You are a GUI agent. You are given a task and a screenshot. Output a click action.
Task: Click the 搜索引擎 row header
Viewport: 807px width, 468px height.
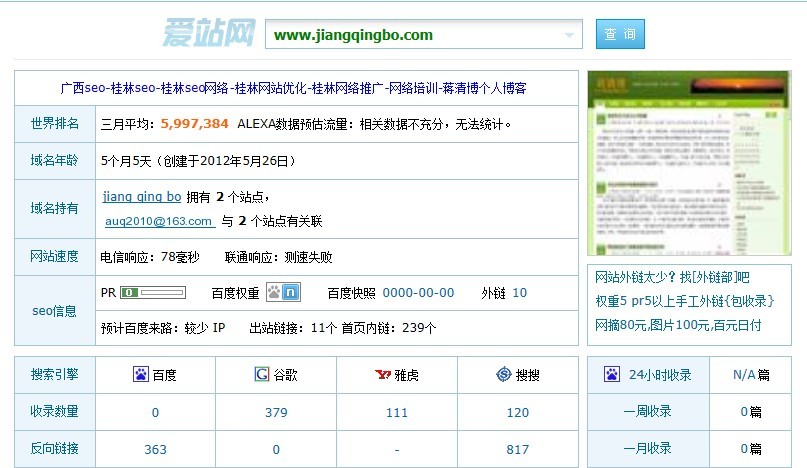pos(55,374)
